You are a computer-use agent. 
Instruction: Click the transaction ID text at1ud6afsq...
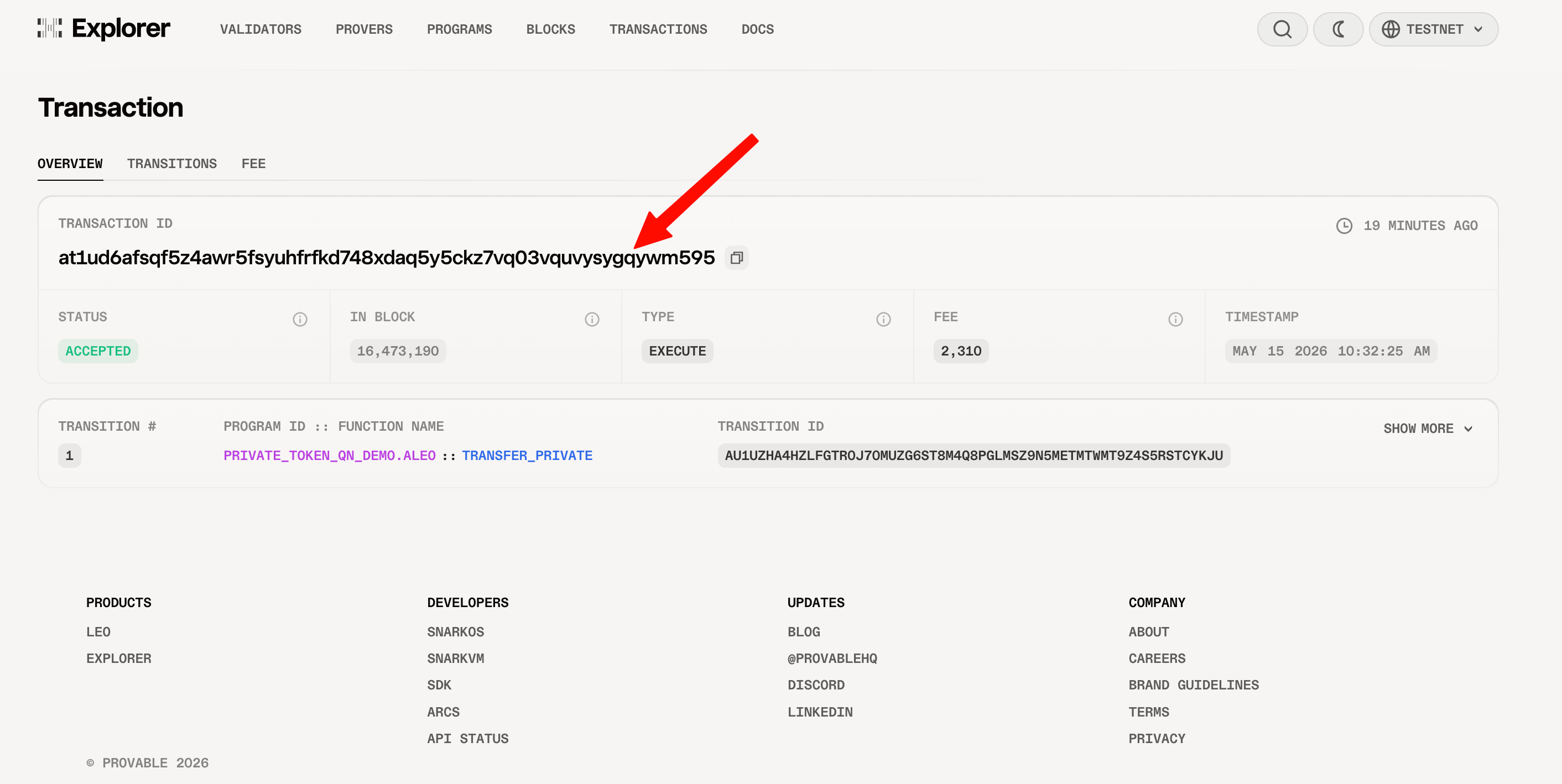pos(386,258)
